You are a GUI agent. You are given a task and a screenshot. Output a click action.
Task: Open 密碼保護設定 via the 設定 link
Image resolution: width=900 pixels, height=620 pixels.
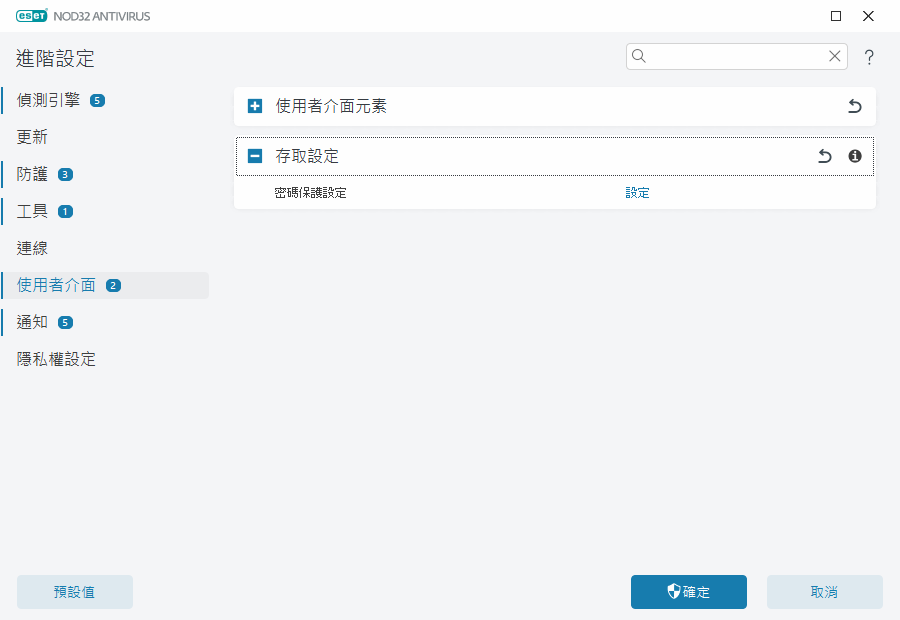point(637,192)
